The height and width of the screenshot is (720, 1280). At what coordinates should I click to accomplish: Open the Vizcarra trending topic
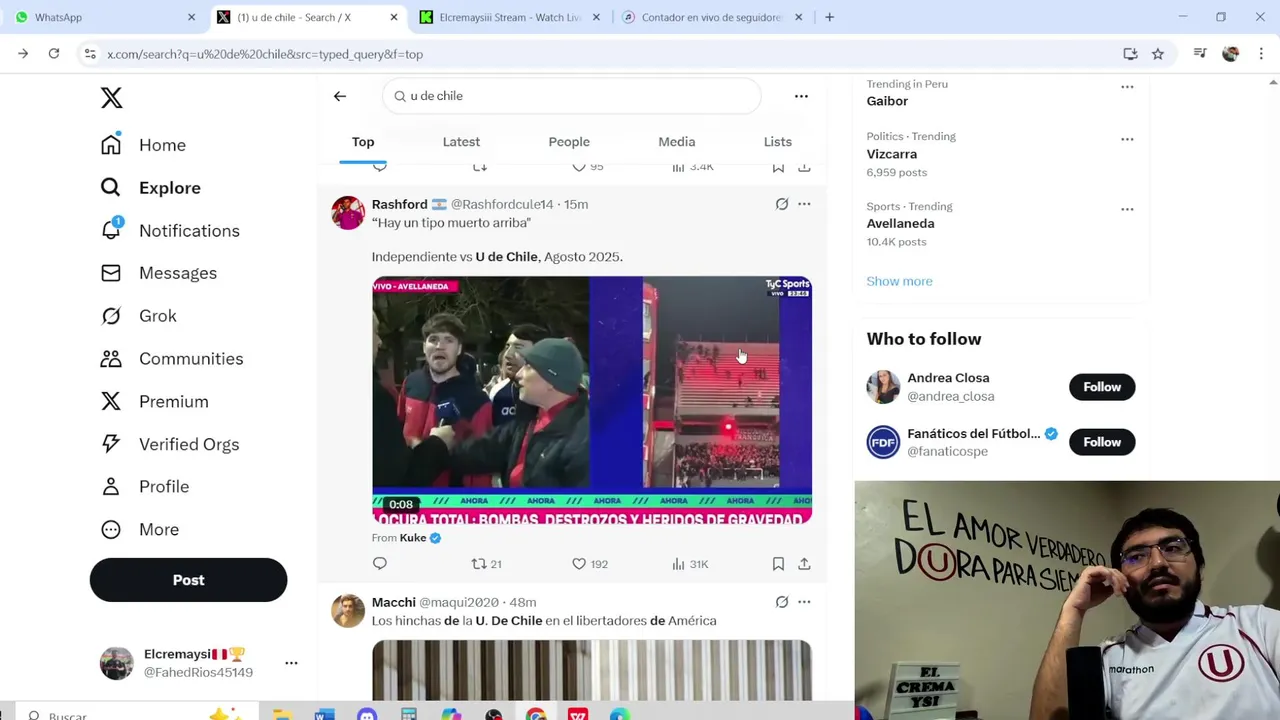pos(891,154)
